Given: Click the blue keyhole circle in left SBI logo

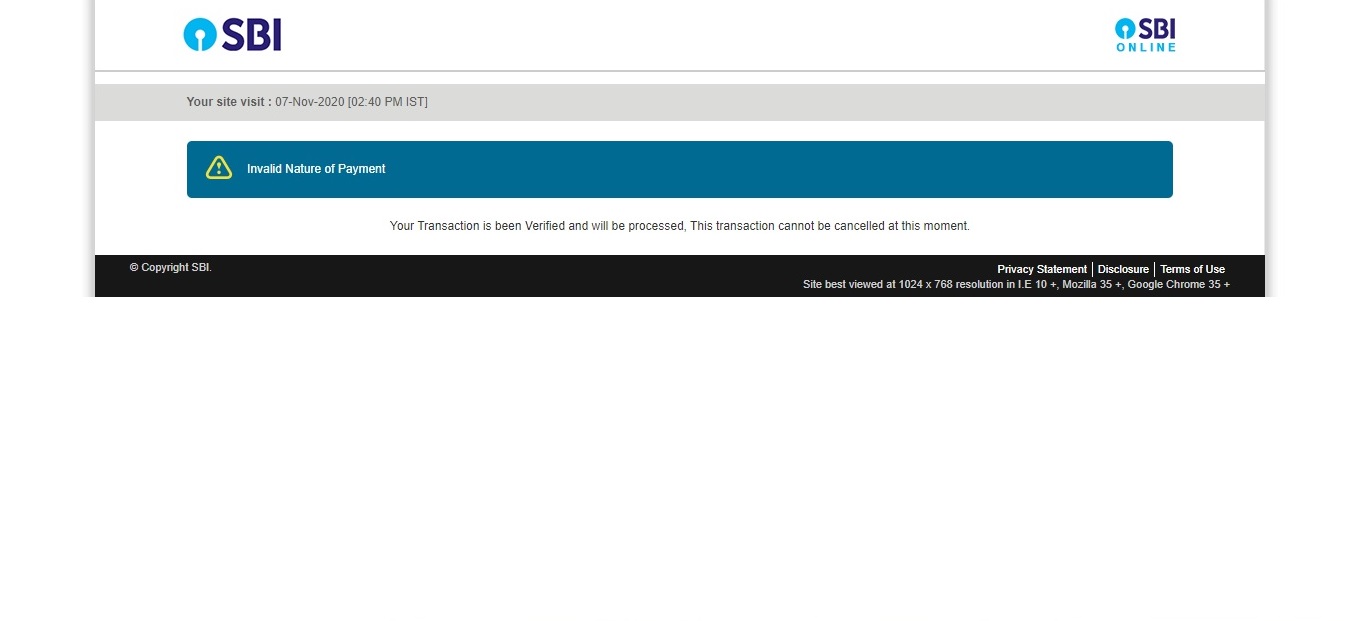Looking at the screenshot, I should (200, 35).
